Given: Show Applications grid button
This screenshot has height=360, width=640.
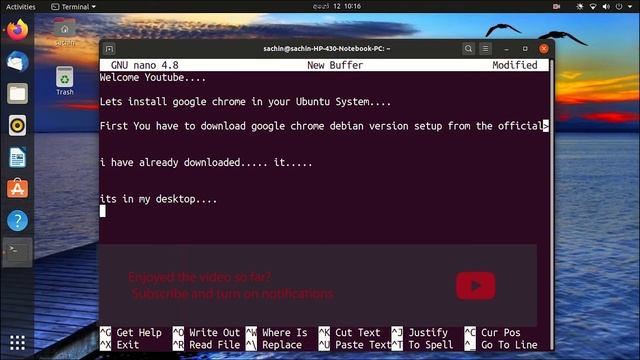Looking at the screenshot, I should [17, 342].
